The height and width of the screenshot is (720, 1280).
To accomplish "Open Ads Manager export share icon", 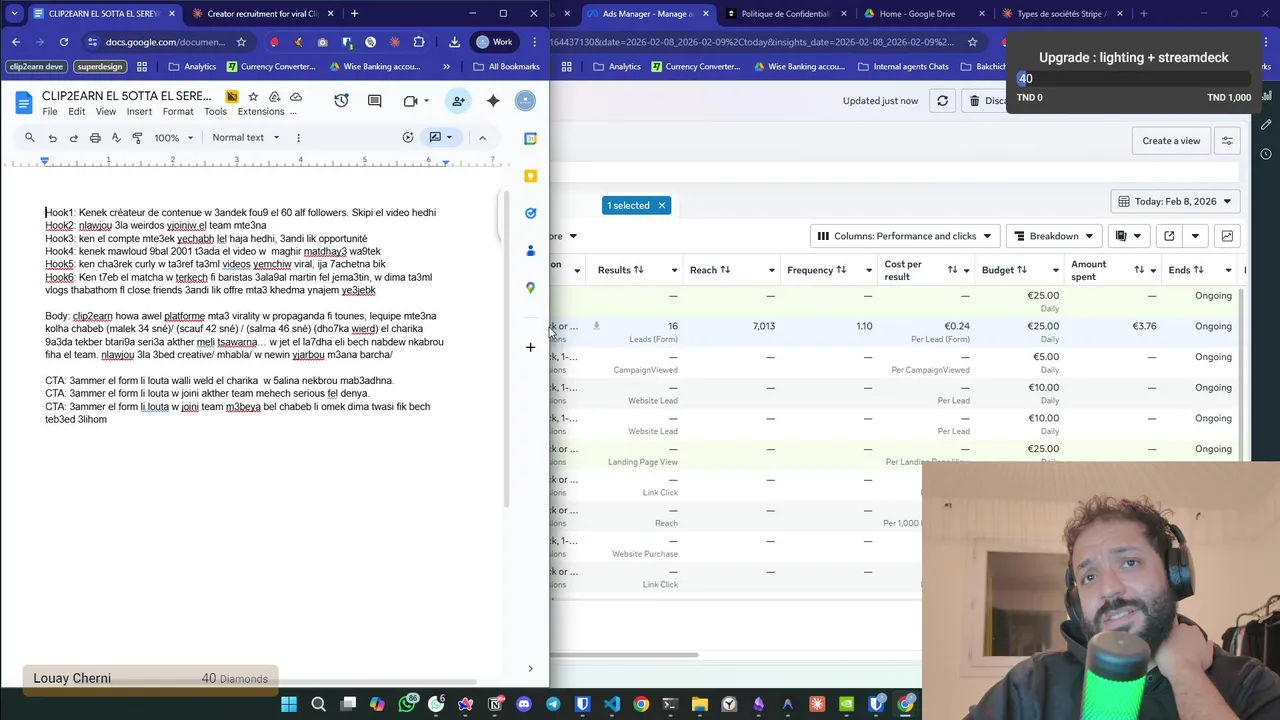I will (x=1168, y=236).
